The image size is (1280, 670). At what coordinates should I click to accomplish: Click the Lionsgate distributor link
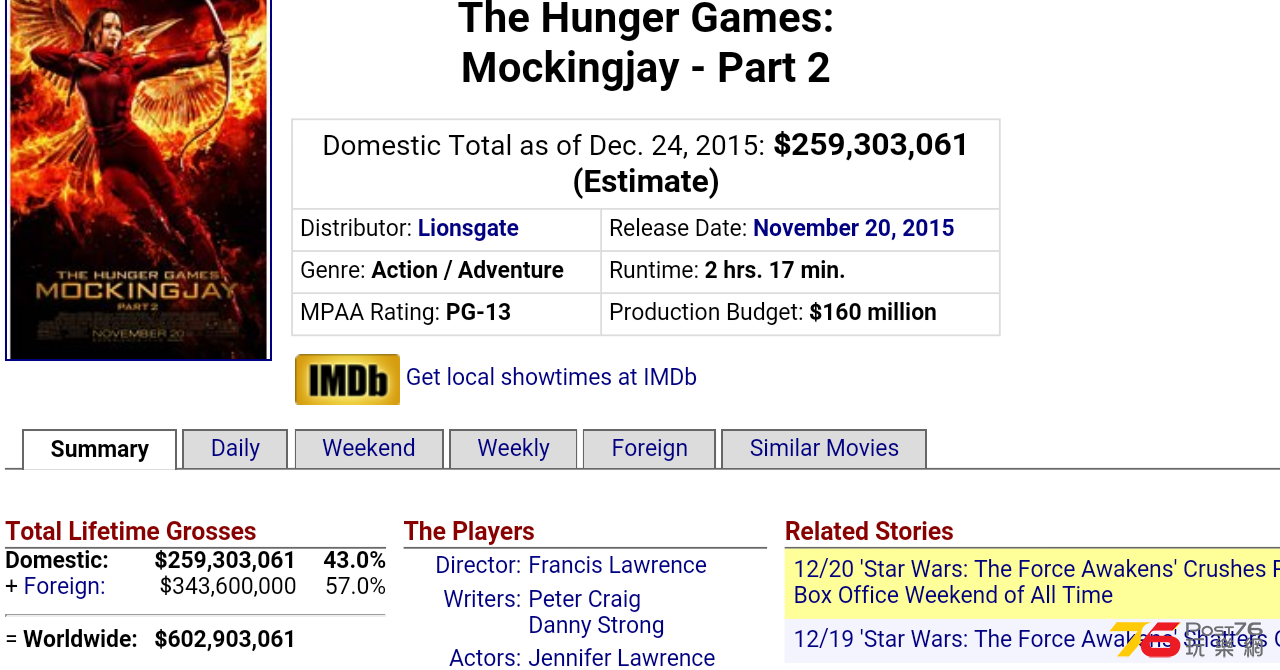pyautogui.click(x=468, y=228)
